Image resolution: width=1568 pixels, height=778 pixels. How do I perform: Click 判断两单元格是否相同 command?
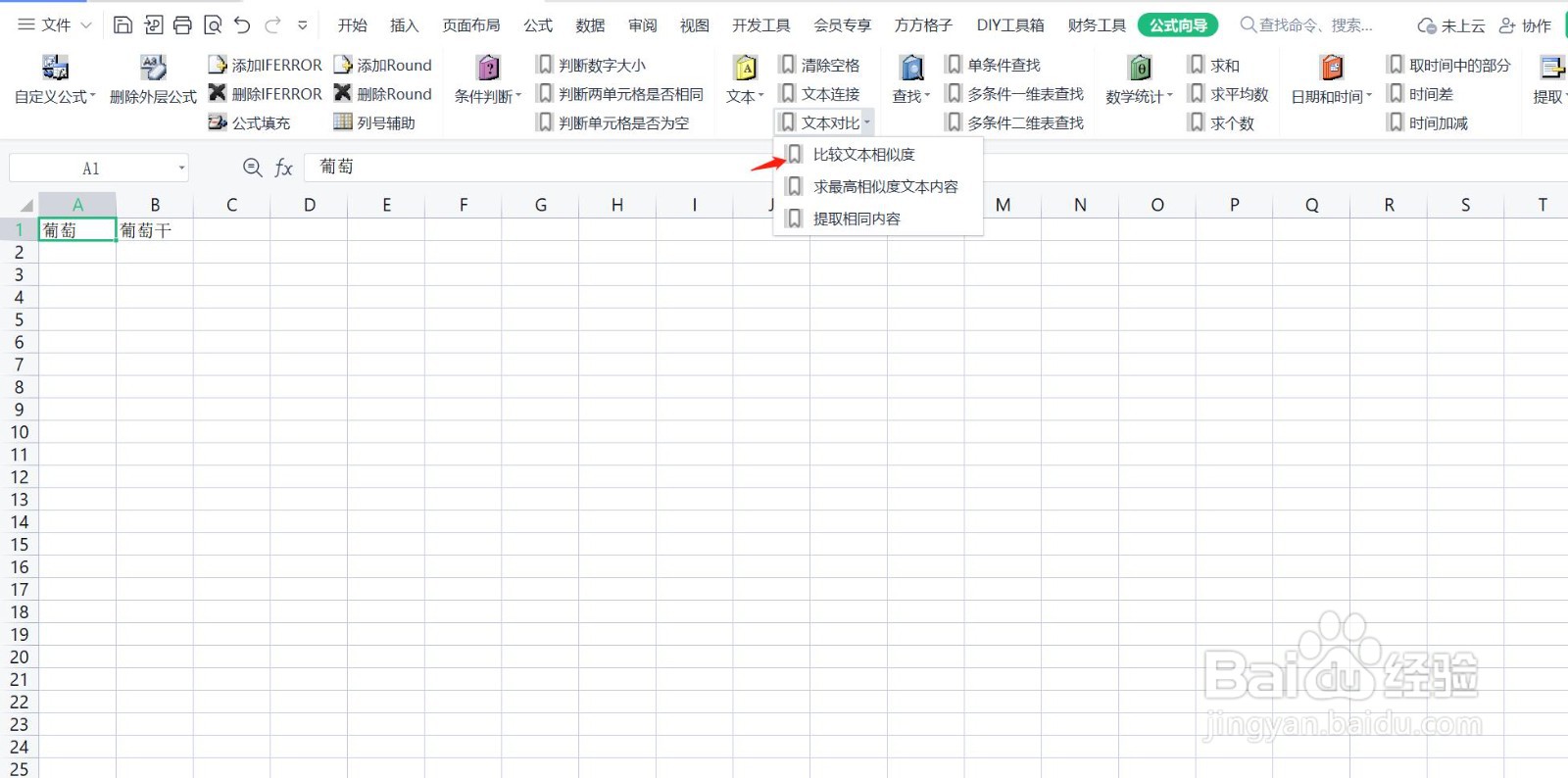click(619, 94)
